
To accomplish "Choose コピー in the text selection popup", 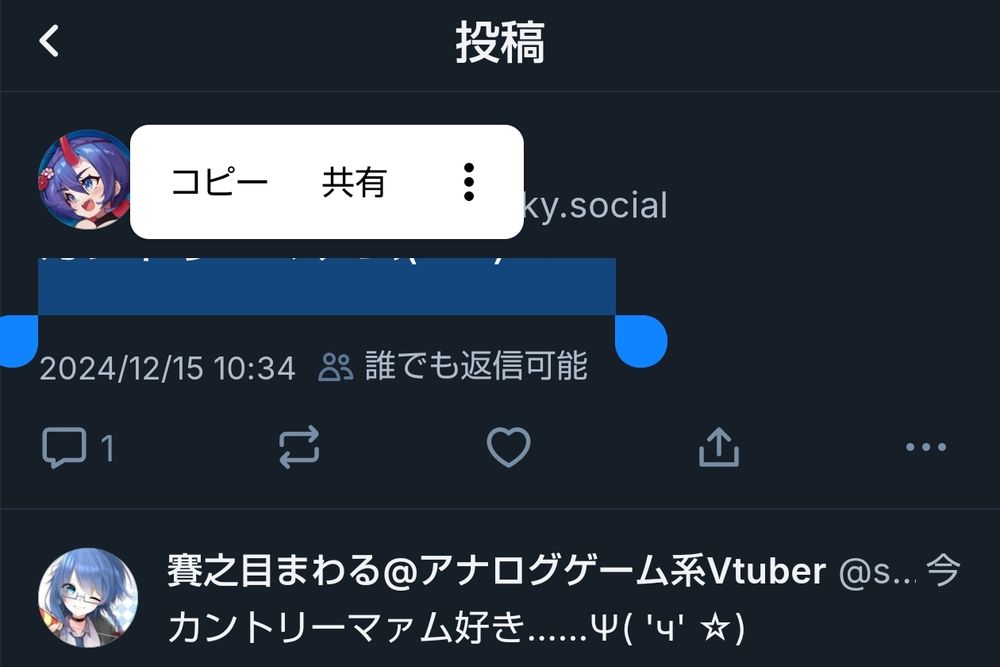I will coord(220,182).
